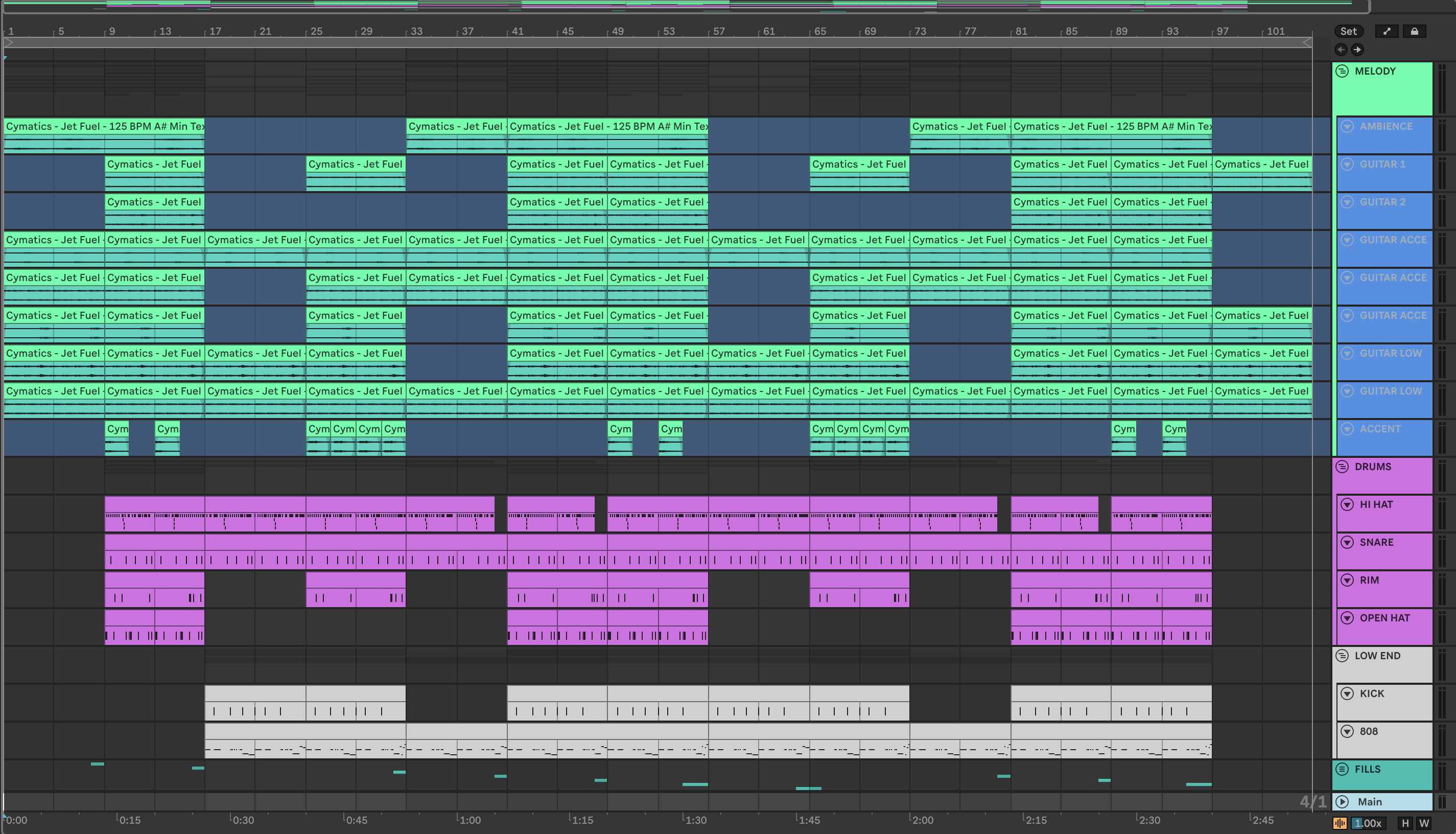
Task: Select the GUITAR 1 track title
Action: point(1382,165)
